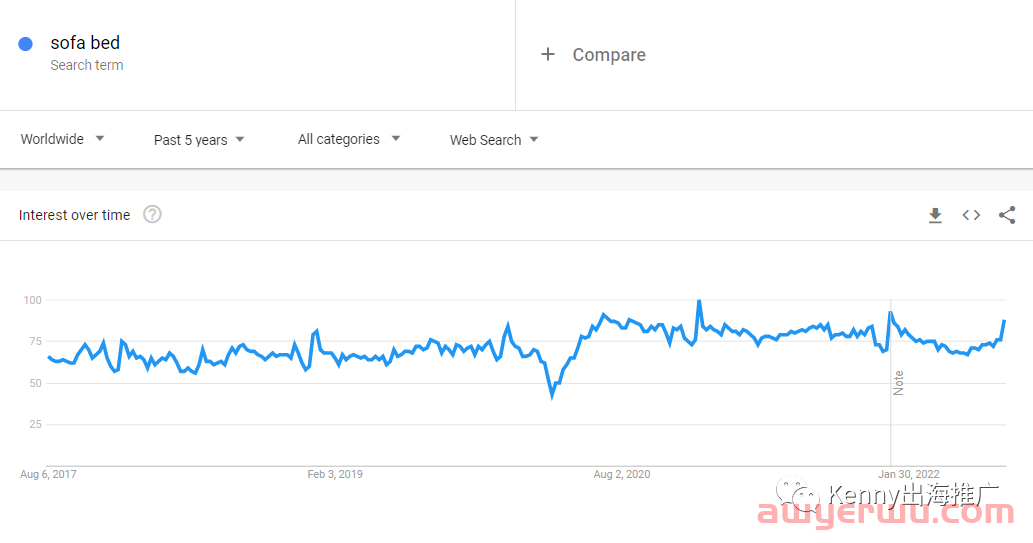Click the plus icon beside Compare
Screen dimensions: 1033x543
click(x=547, y=54)
